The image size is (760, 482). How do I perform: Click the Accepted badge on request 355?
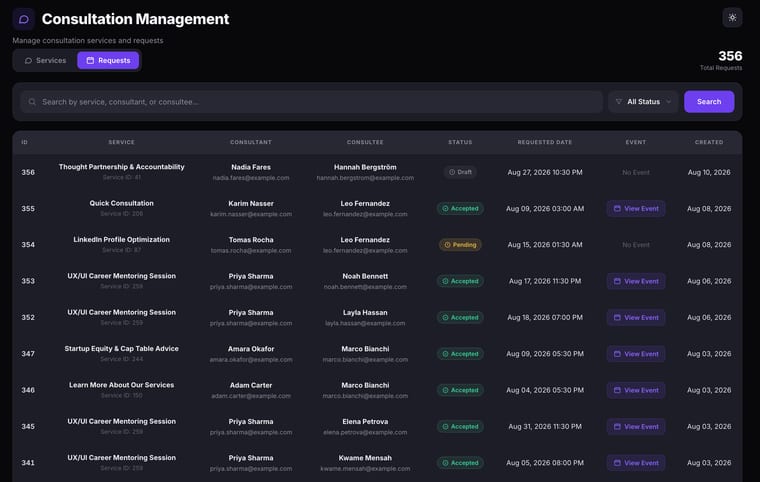[x=460, y=209]
